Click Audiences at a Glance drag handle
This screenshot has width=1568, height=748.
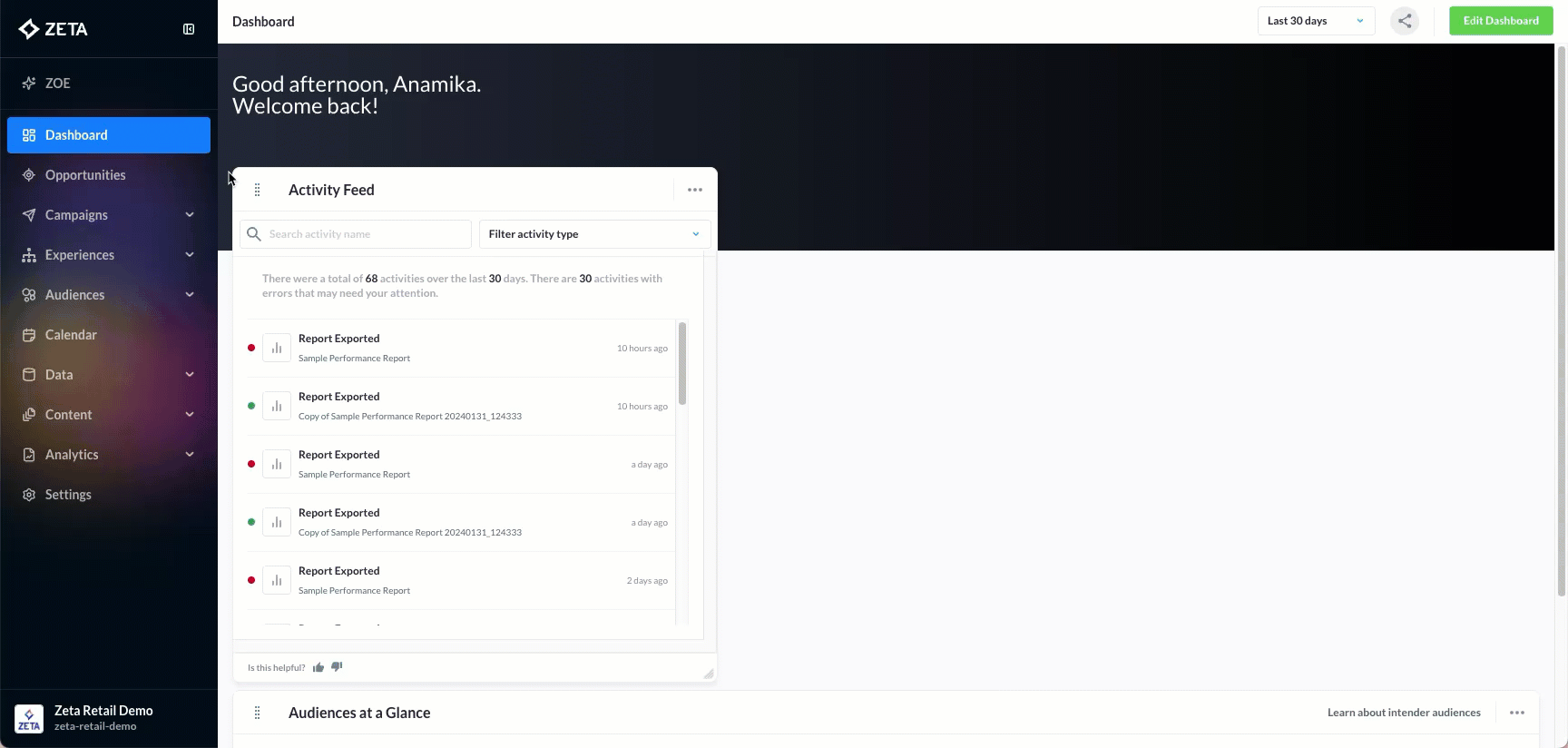pyautogui.click(x=258, y=713)
